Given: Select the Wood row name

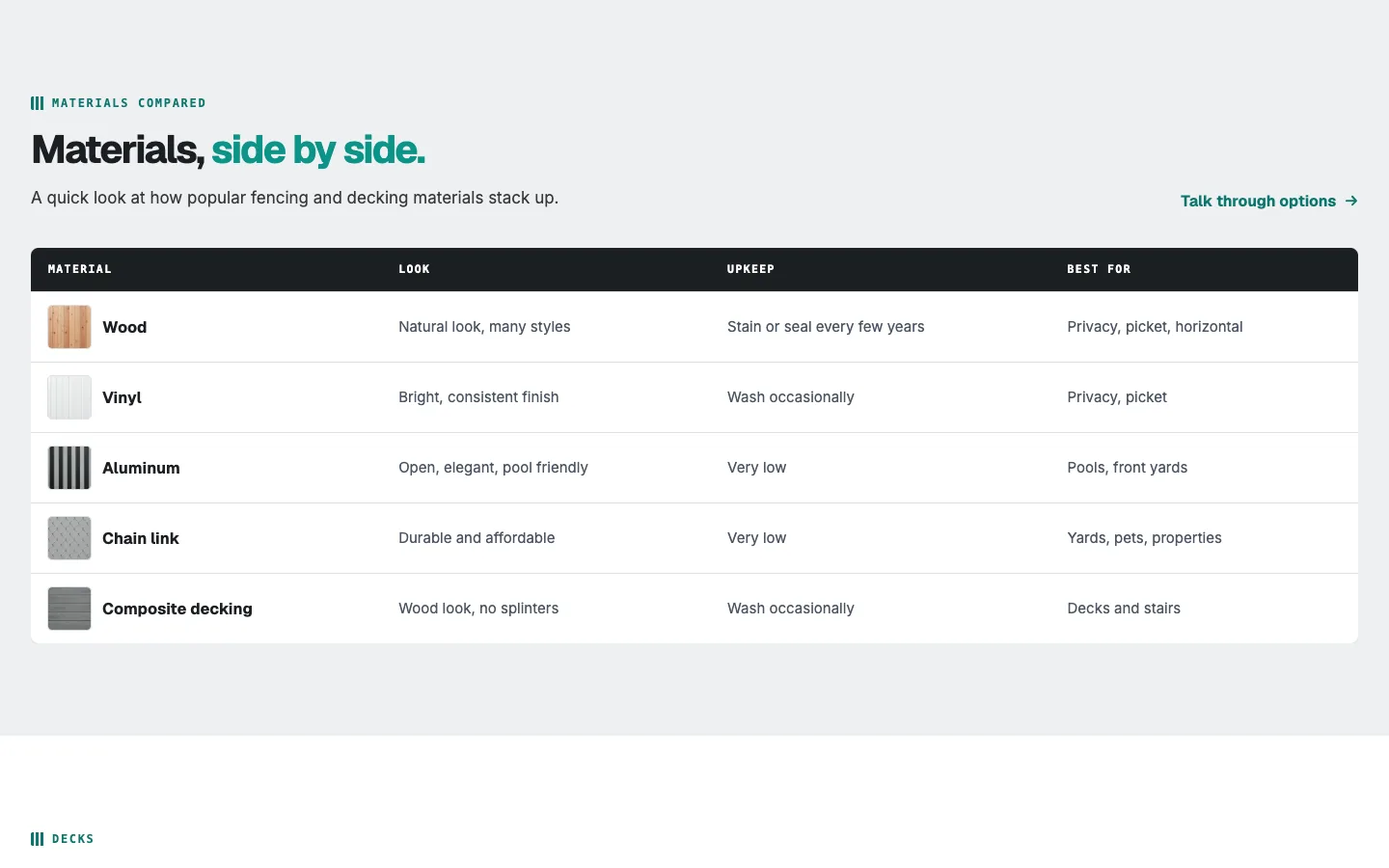Looking at the screenshot, I should 124,327.
